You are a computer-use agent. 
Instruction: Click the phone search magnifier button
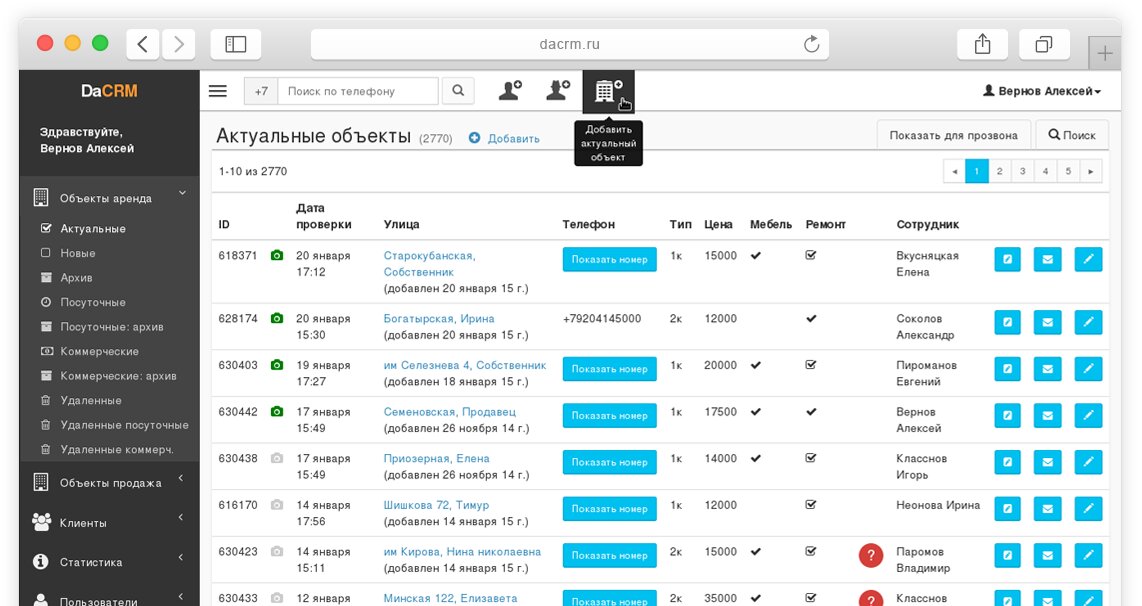click(458, 91)
